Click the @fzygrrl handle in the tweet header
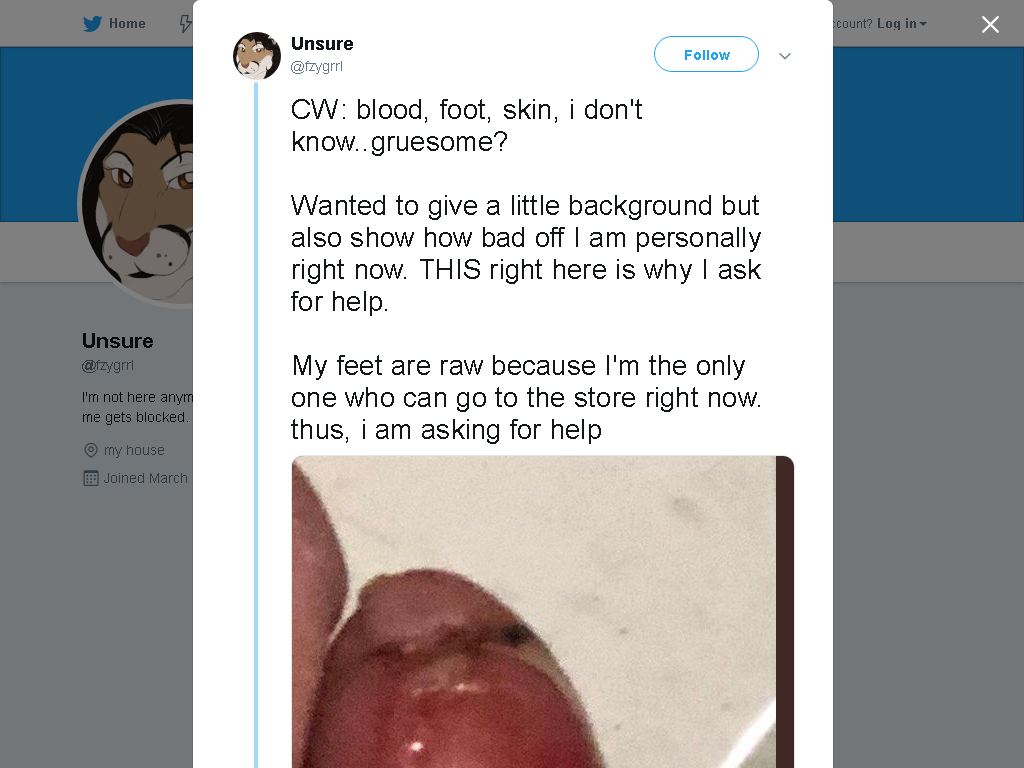This screenshot has width=1024, height=768. pyautogui.click(x=317, y=67)
